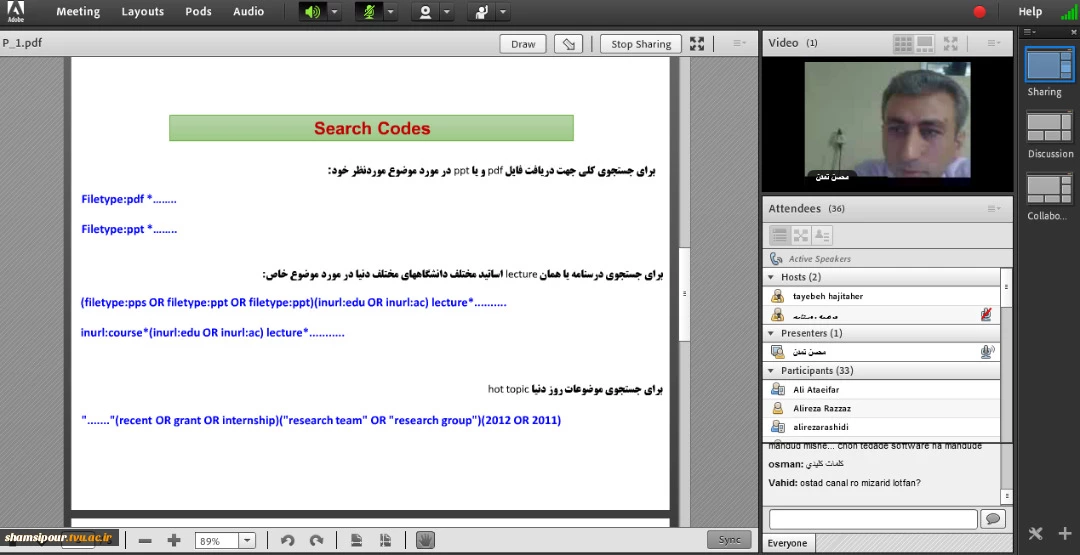The height and width of the screenshot is (555, 1080).
Task: Select participant Alireza Razzaz
Action: [882, 408]
